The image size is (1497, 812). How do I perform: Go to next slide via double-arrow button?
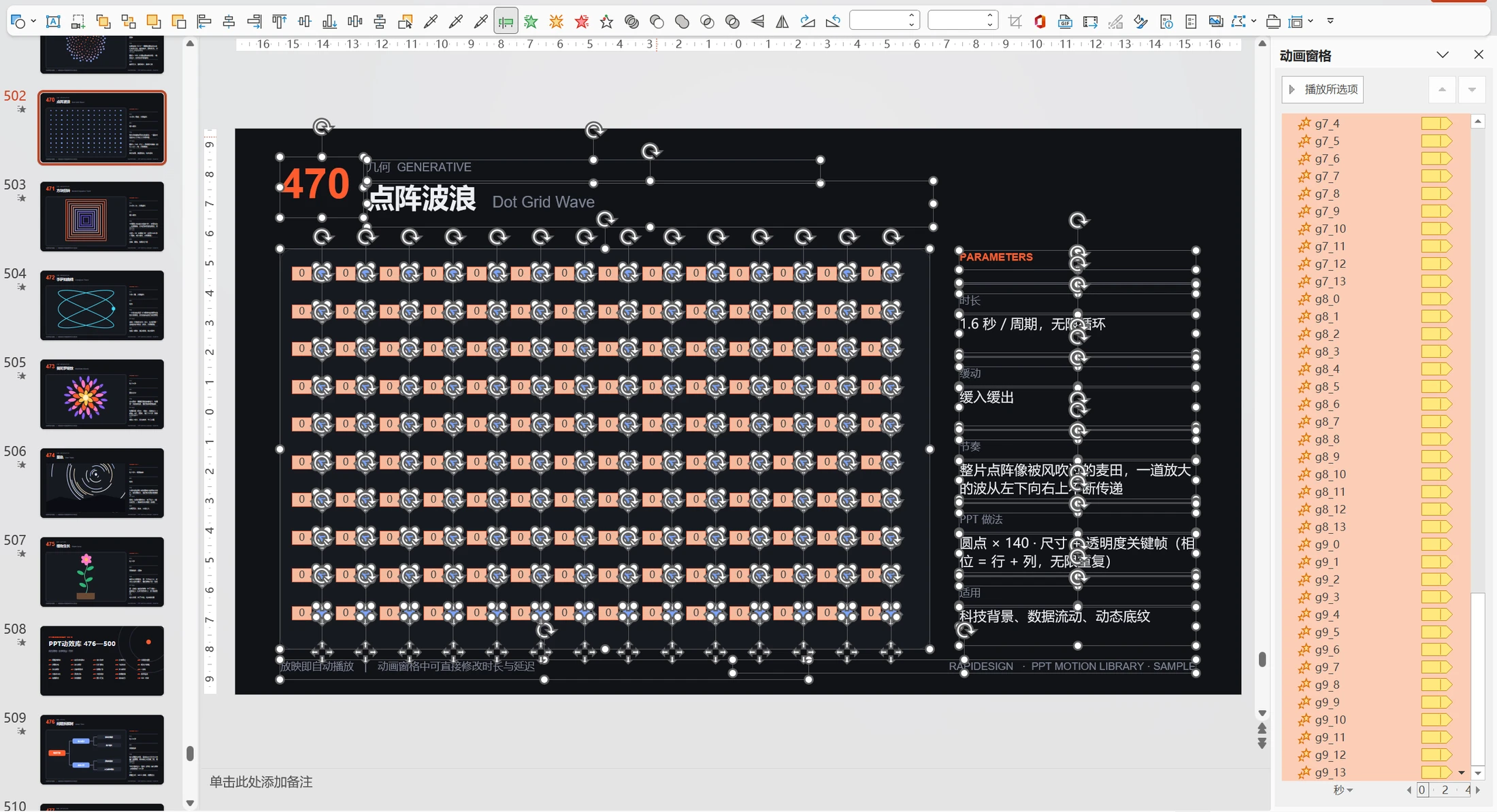click(1262, 744)
